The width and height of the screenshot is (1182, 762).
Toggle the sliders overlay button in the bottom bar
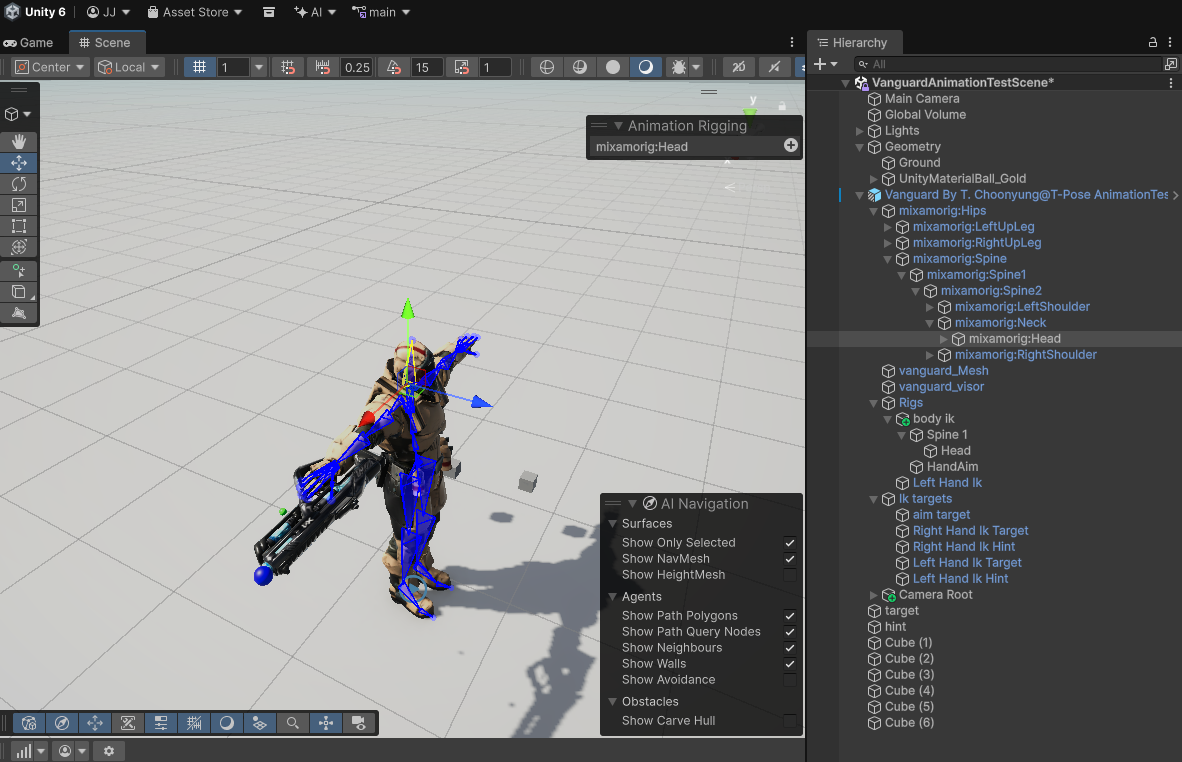[x=161, y=723]
